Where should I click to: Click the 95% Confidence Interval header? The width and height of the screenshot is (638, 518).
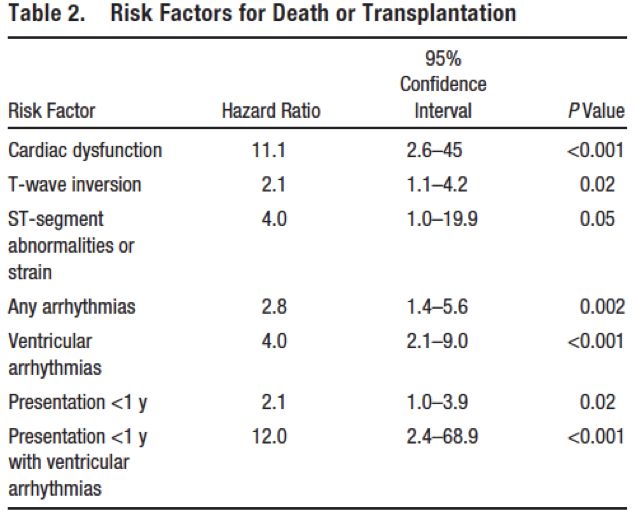click(x=443, y=85)
